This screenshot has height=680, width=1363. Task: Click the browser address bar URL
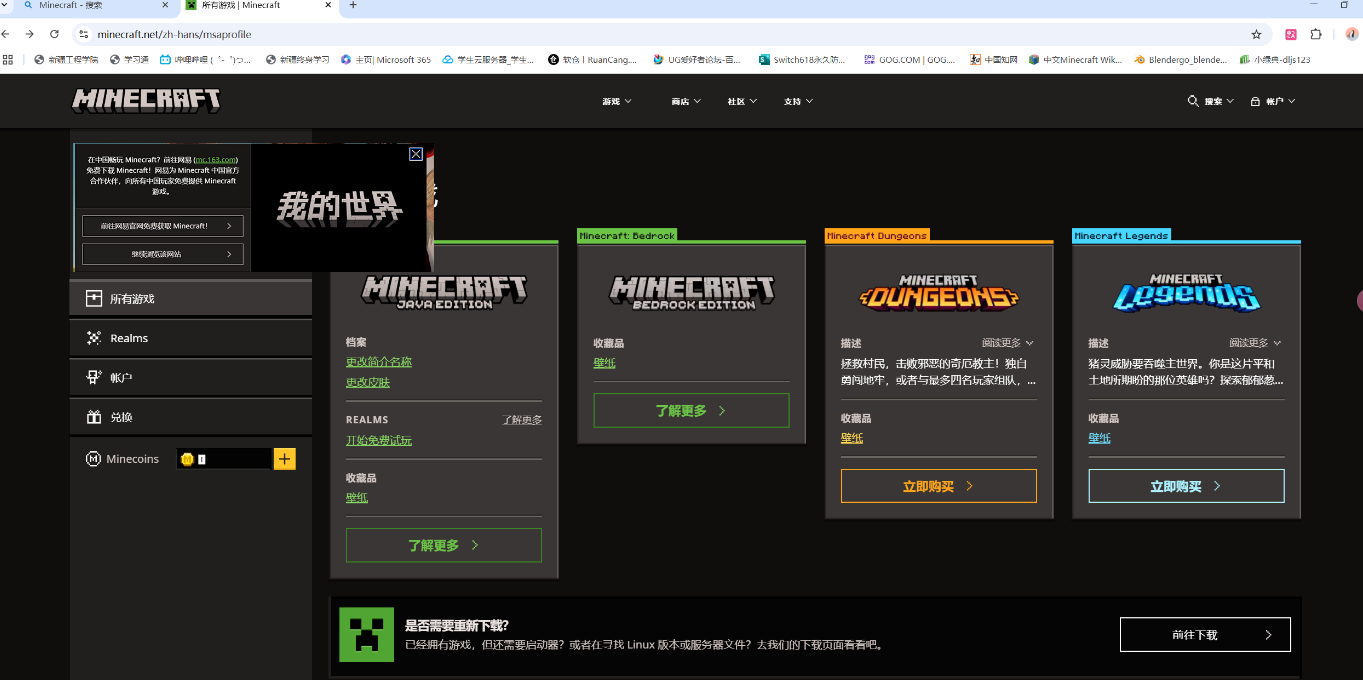[174, 34]
